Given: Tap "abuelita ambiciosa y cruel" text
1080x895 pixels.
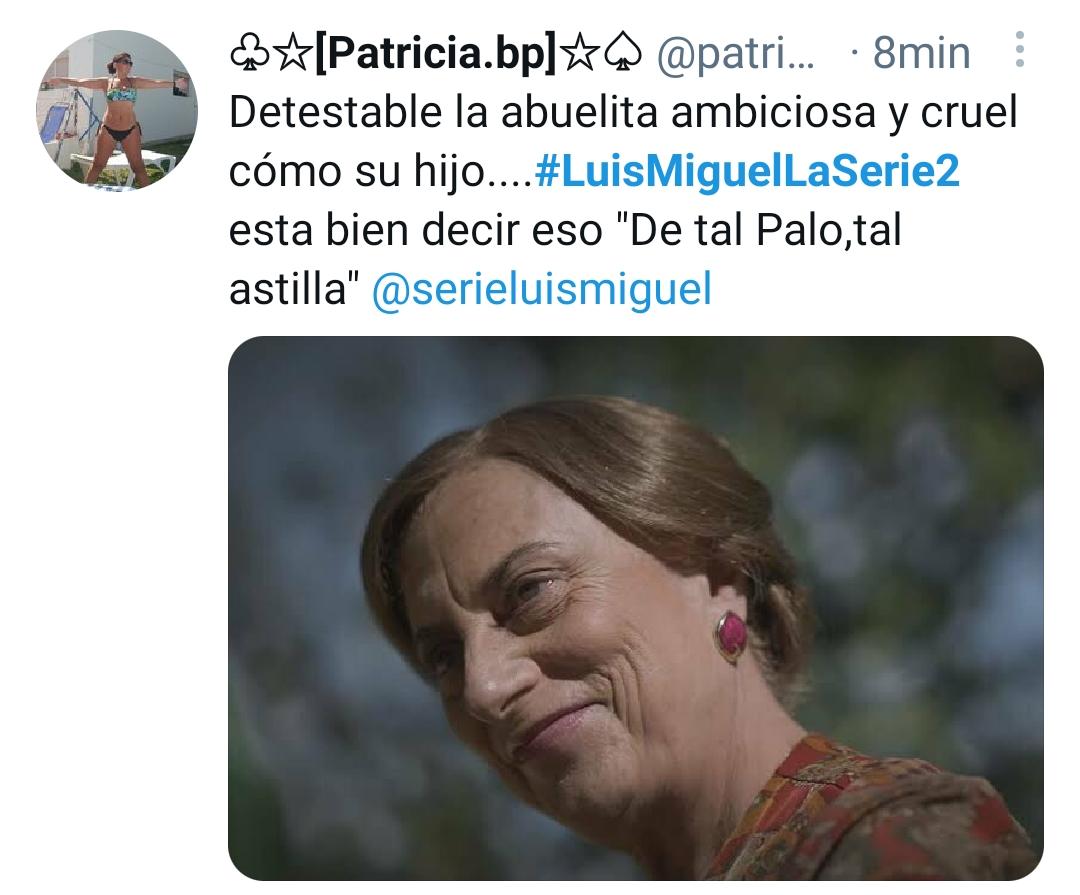Looking at the screenshot, I should (x=759, y=112).
